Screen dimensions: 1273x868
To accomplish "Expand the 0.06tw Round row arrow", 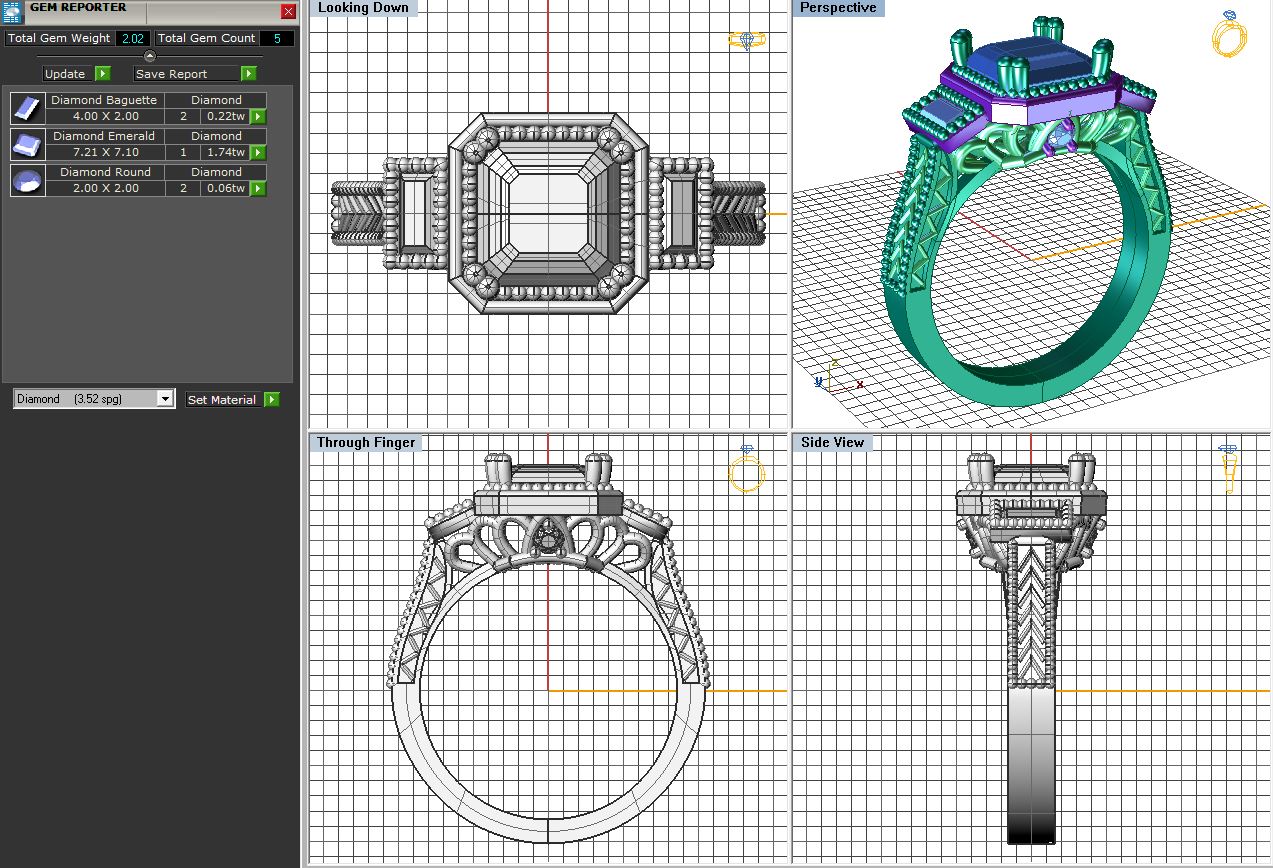I will click(x=258, y=188).
